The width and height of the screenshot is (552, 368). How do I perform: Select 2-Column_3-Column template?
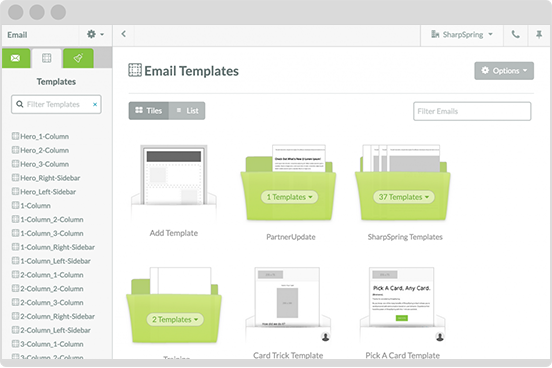click(48, 302)
